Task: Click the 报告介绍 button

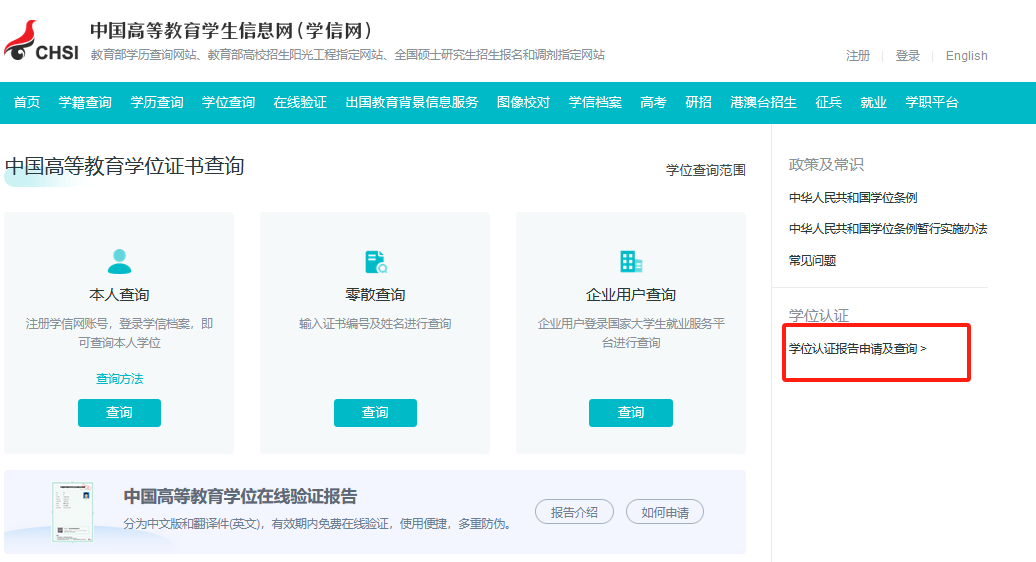Action: (574, 512)
